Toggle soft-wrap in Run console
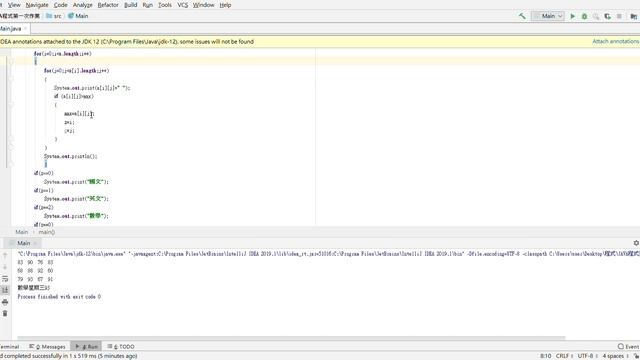 [5, 279]
